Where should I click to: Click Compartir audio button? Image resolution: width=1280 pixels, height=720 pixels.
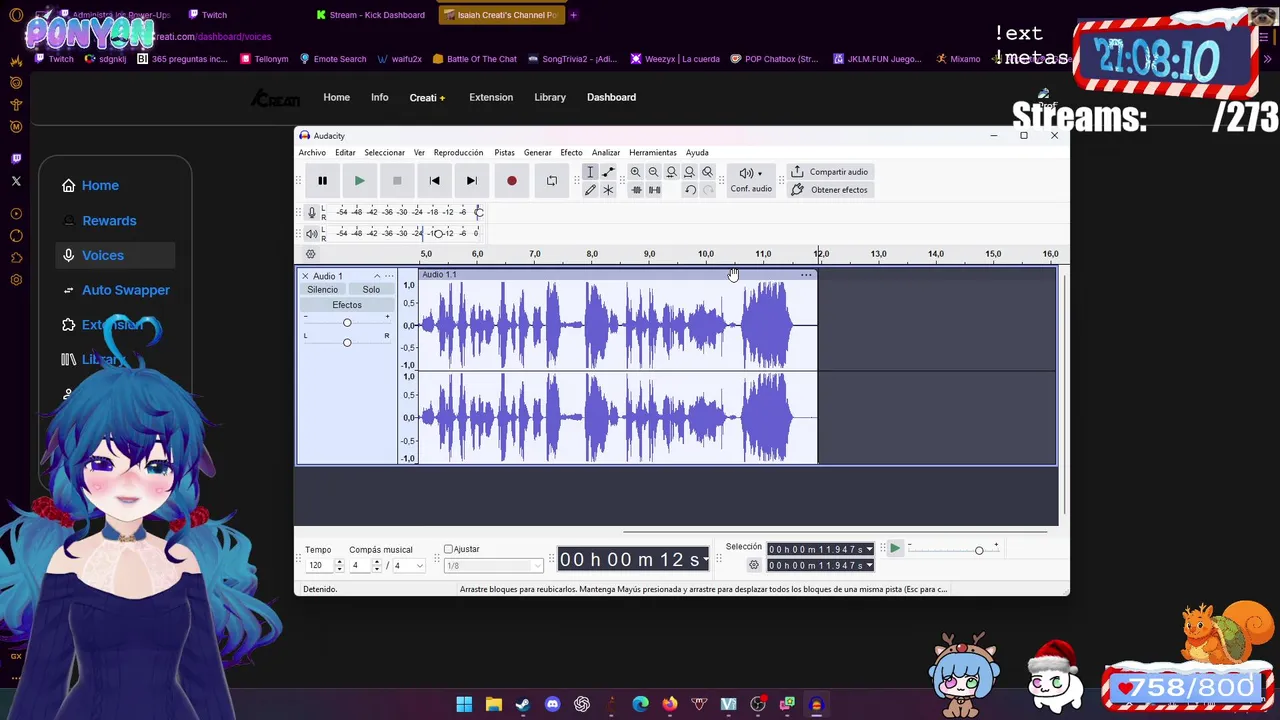coord(829,172)
